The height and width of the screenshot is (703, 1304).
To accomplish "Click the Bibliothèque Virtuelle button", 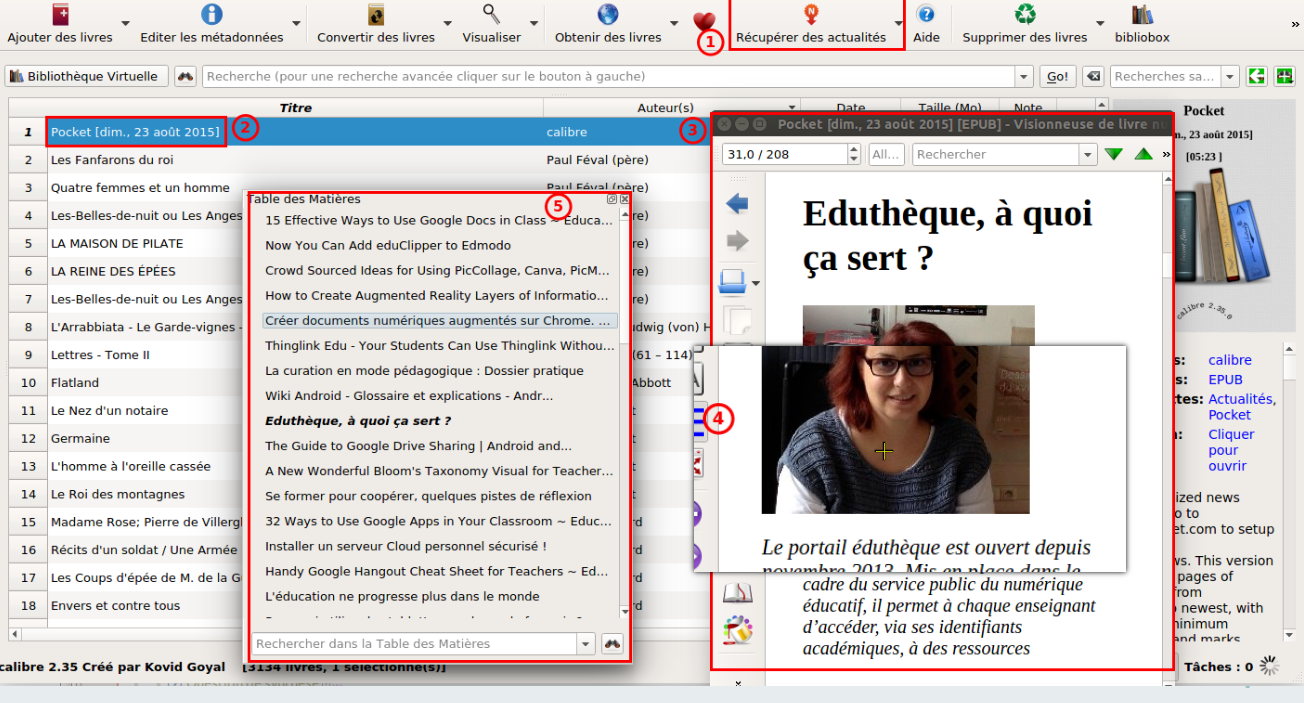I will pyautogui.click(x=85, y=76).
